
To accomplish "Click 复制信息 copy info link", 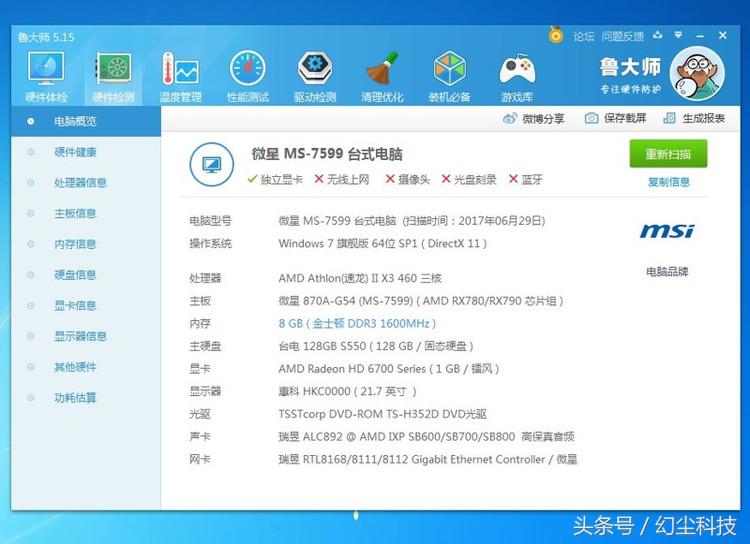I will (x=669, y=182).
